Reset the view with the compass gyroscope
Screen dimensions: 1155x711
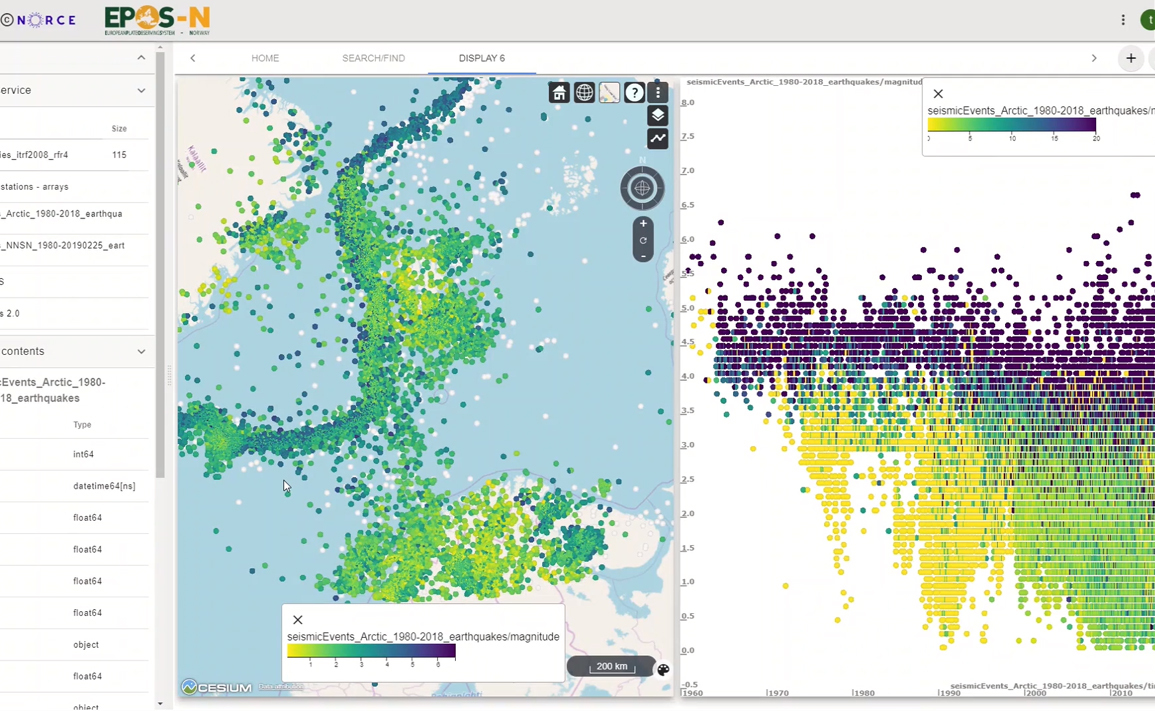click(642, 188)
